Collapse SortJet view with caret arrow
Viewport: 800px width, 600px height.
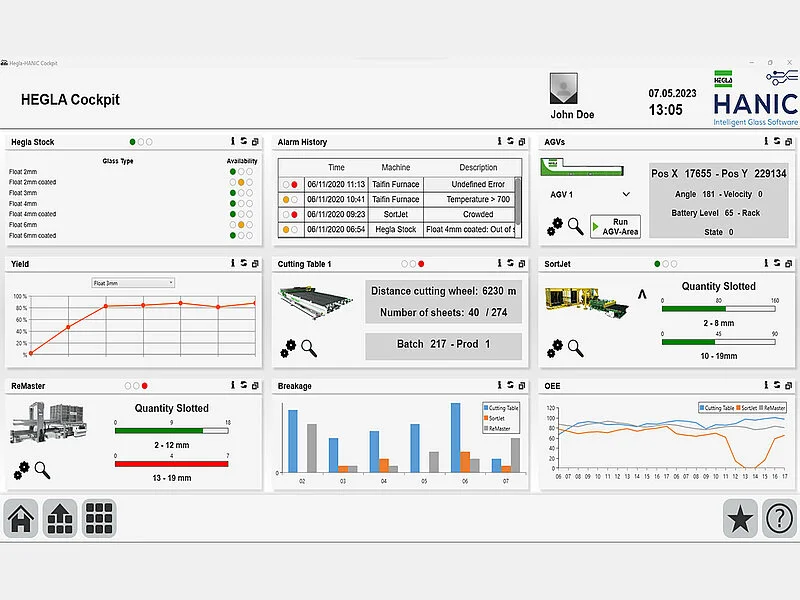tap(642, 294)
